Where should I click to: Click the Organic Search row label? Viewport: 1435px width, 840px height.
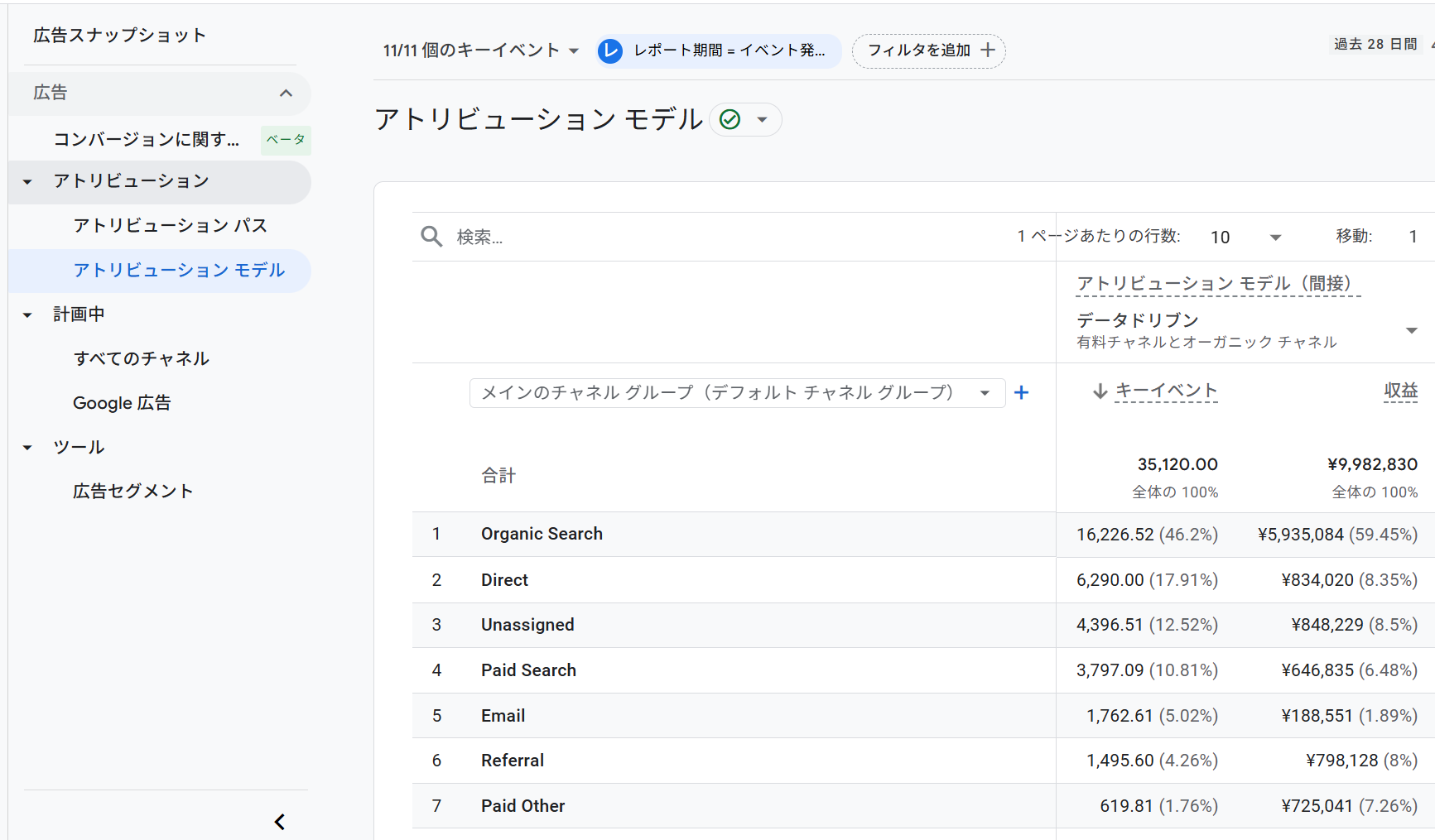[x=542, y=534]
